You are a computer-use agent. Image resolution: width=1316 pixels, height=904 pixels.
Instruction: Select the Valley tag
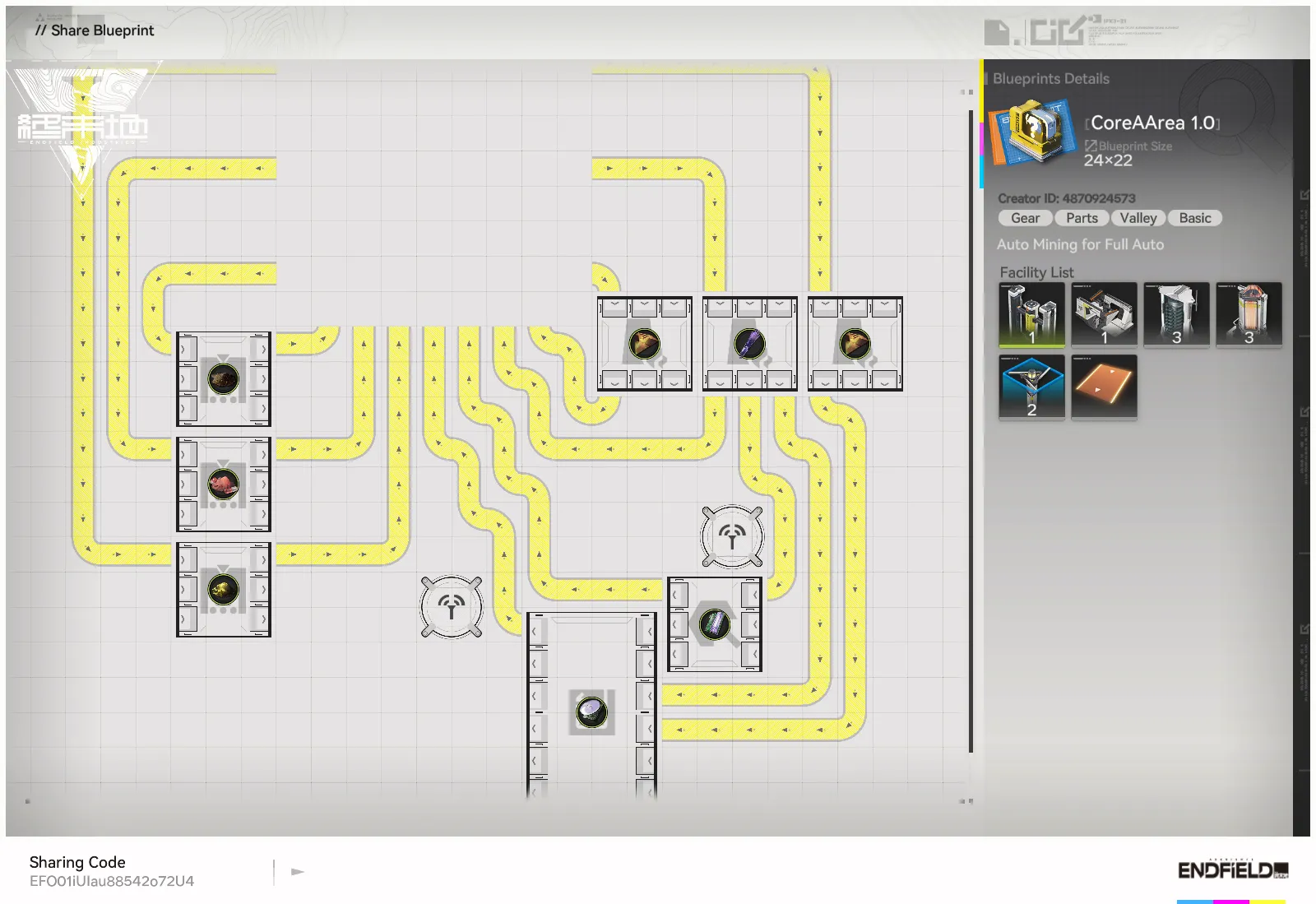coord(1138,218)
